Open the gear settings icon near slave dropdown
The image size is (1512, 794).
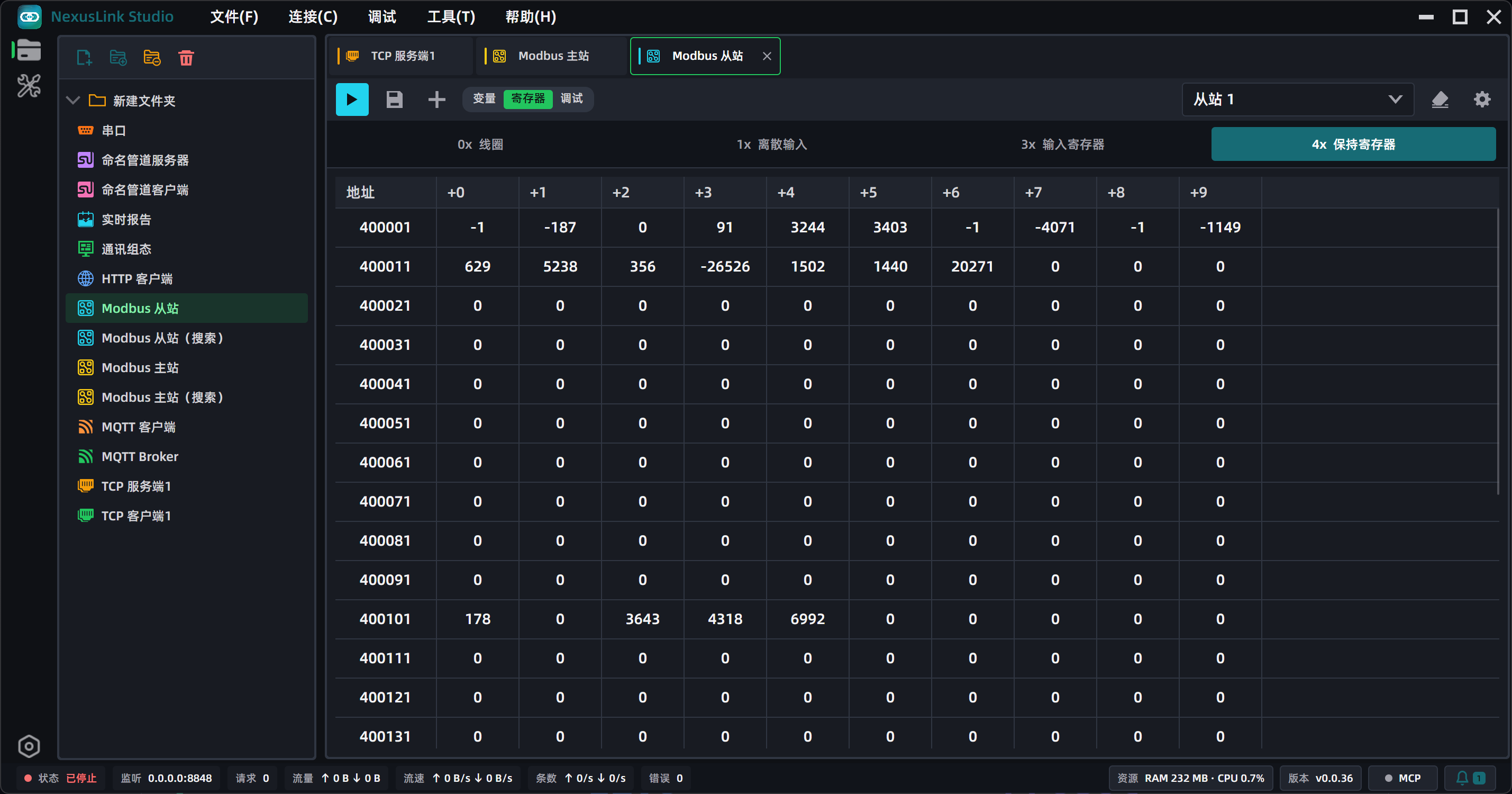pos(1482,100)
